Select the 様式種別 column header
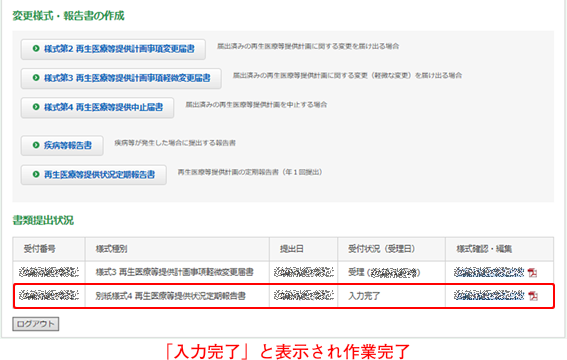Image resolution: width=567 pixels, height=360 pixels. (x=177, y=249)
